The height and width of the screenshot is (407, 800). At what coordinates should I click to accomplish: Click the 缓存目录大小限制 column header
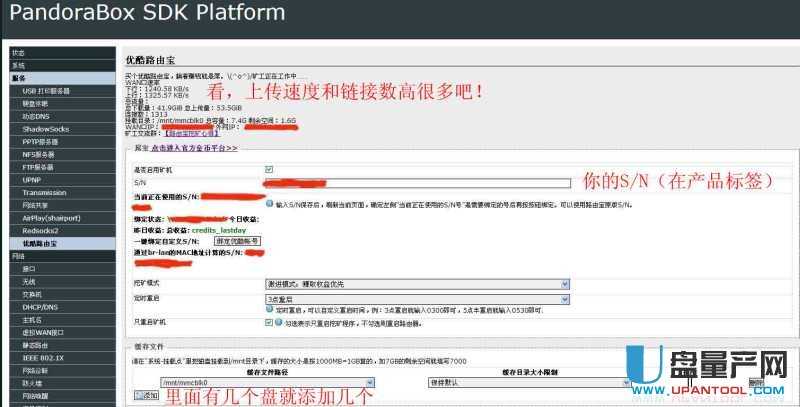[530, 372]
